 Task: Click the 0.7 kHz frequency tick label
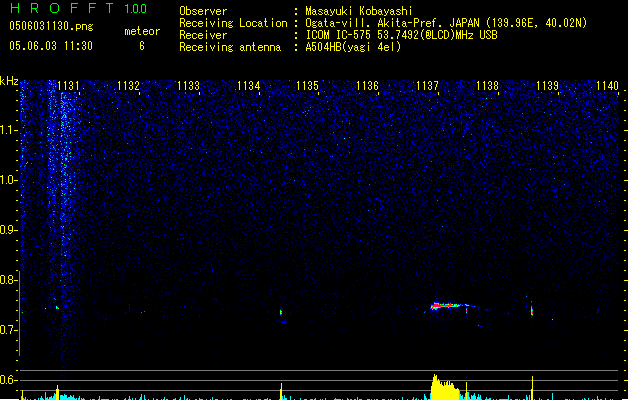click(8, 330)
